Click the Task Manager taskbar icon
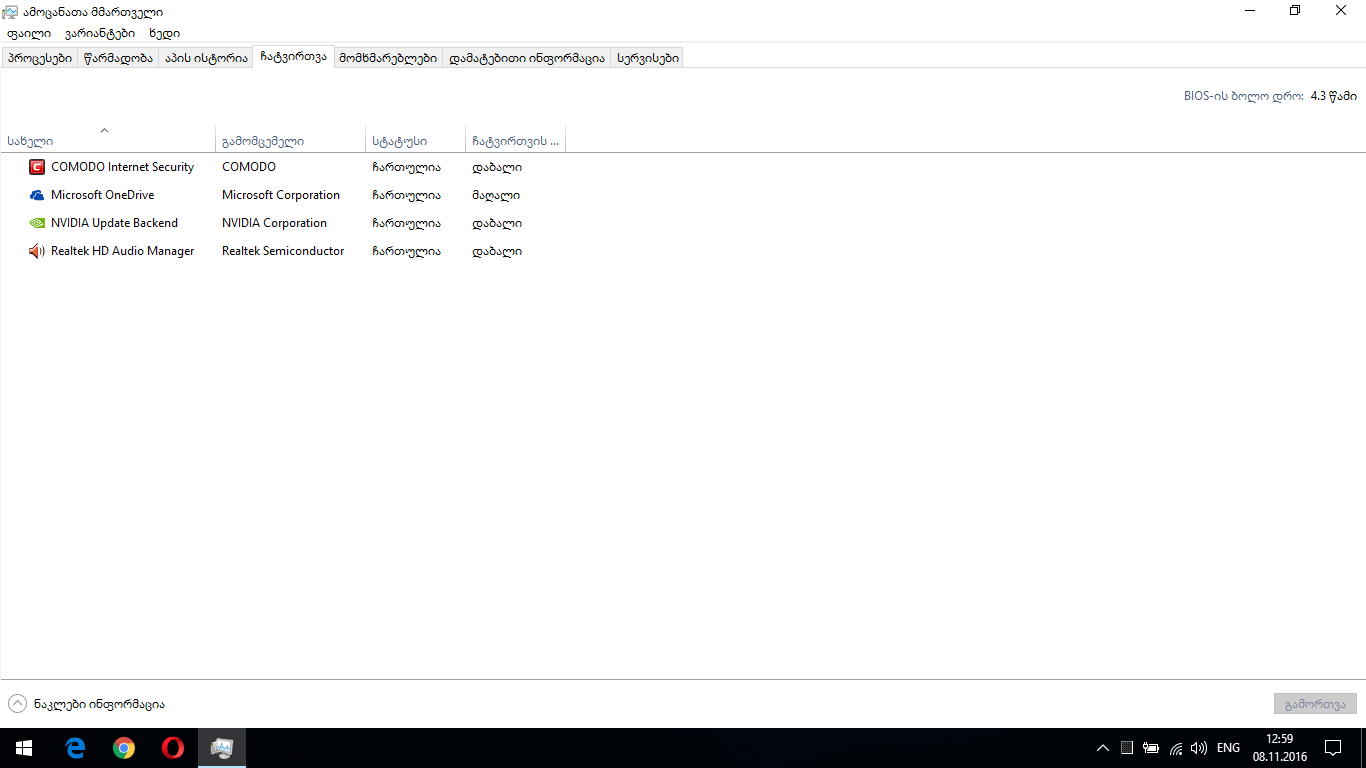Screen dimensions: 1366x768 click(222, 748)
